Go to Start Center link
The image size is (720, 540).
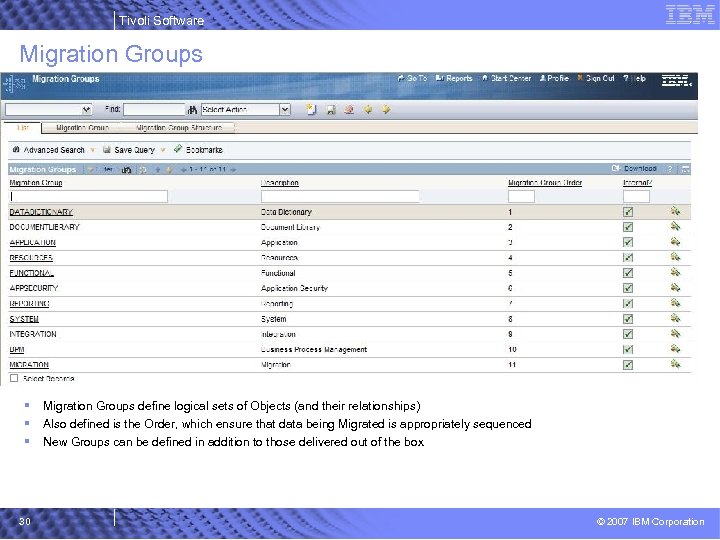pyautogui.click(x=506, y=79)
